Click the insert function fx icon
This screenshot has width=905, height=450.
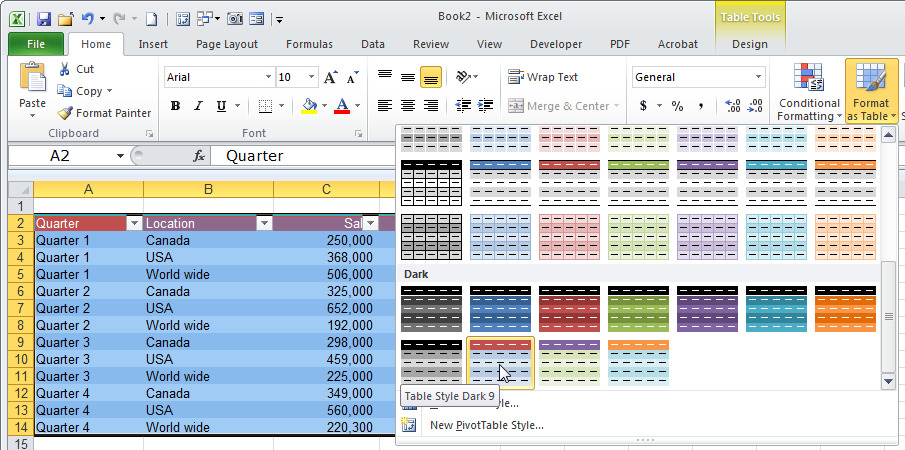click(199, 156)
